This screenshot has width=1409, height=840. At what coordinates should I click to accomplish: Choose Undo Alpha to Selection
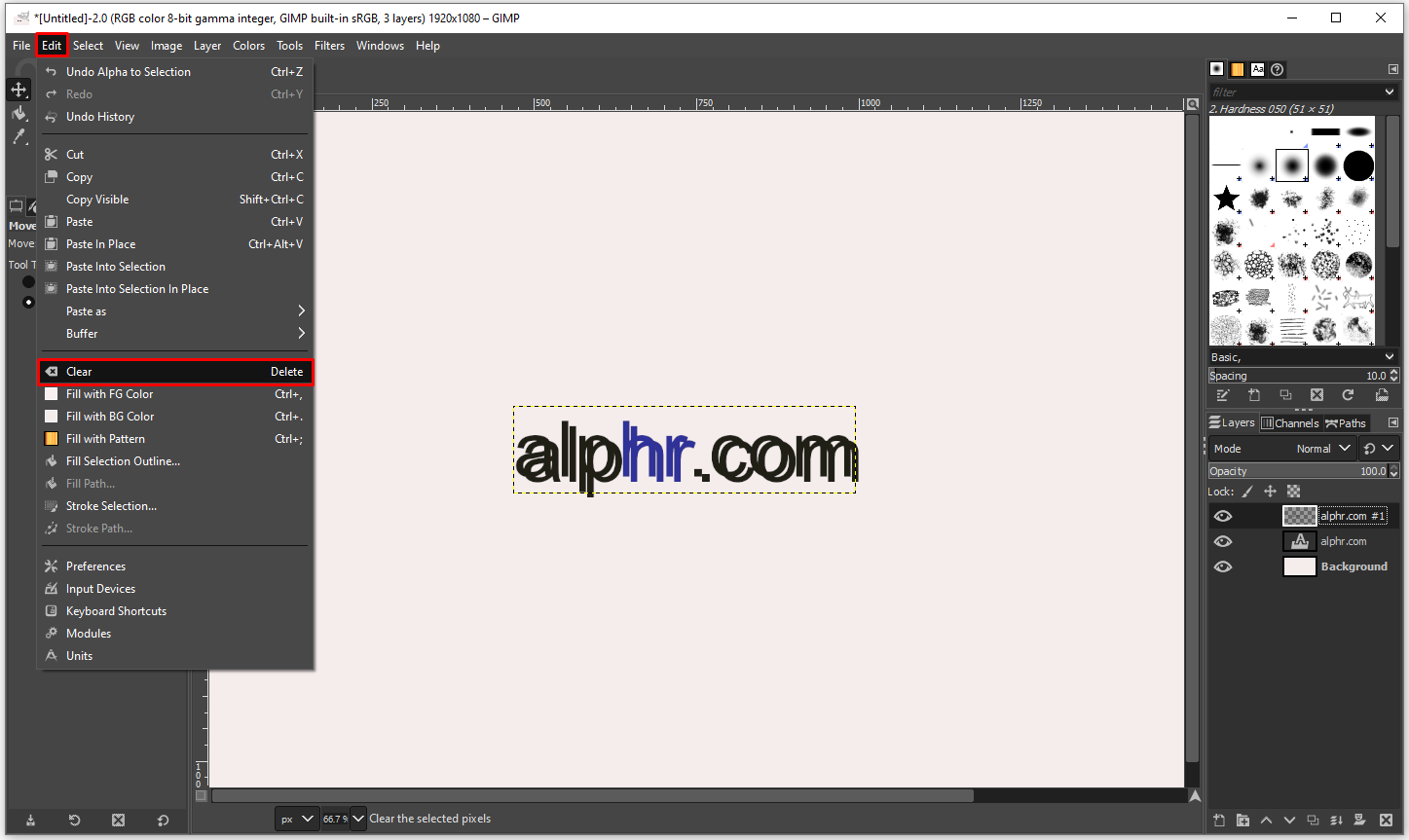(x=175, y=72)
